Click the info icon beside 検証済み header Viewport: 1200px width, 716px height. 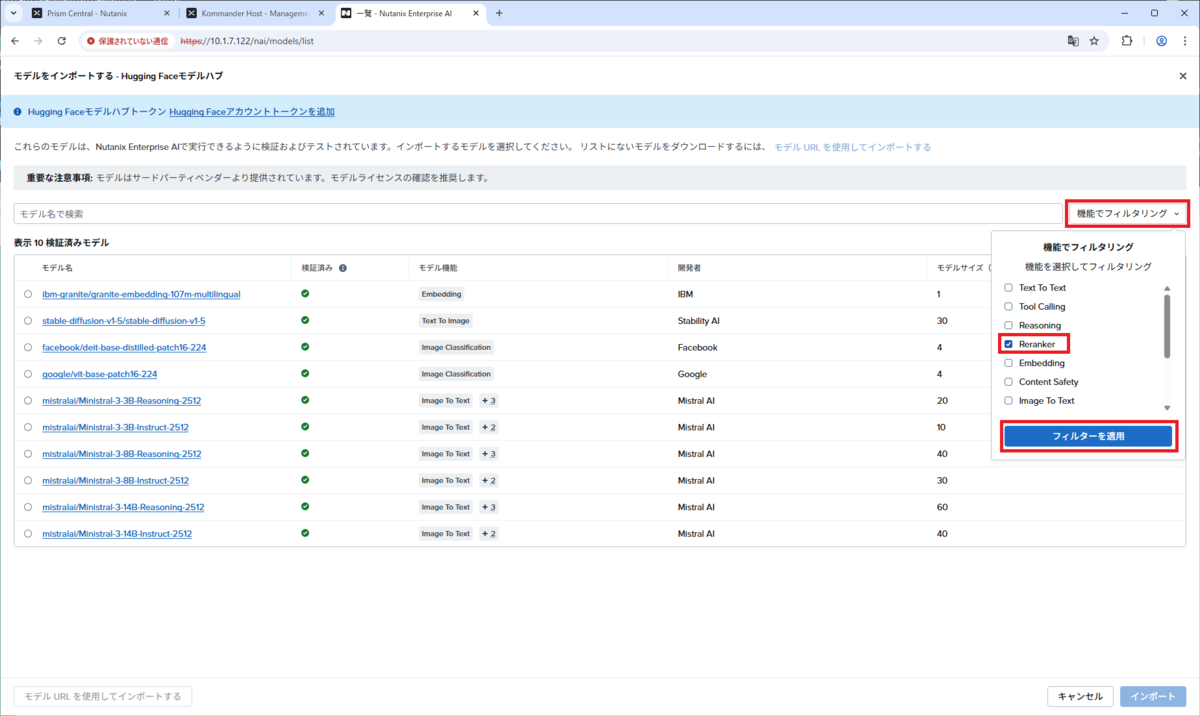(x=342, y=268)
